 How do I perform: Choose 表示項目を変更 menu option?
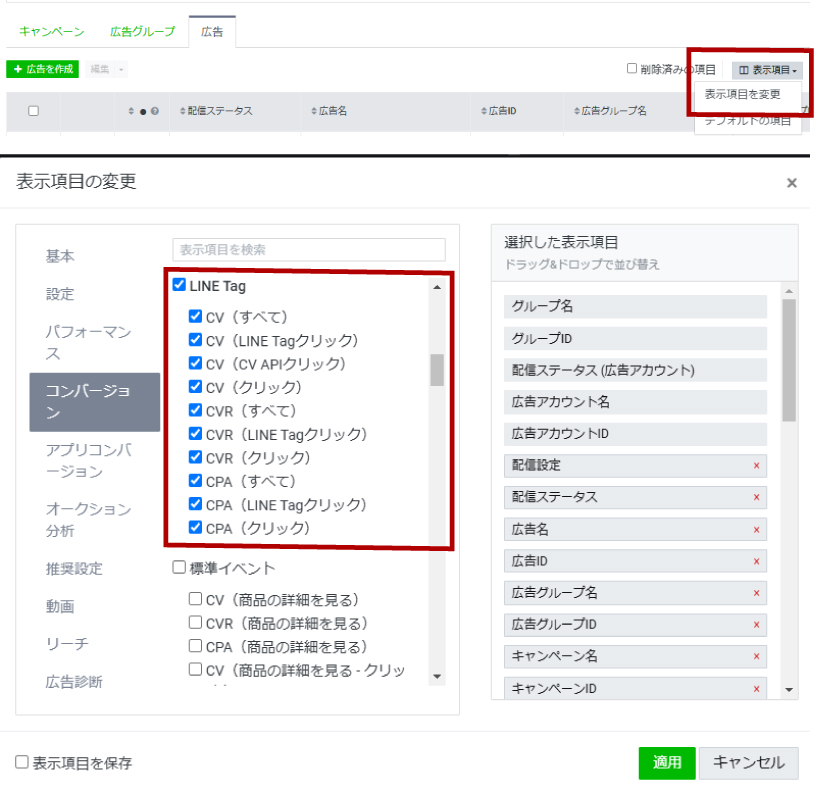(745, 97)
